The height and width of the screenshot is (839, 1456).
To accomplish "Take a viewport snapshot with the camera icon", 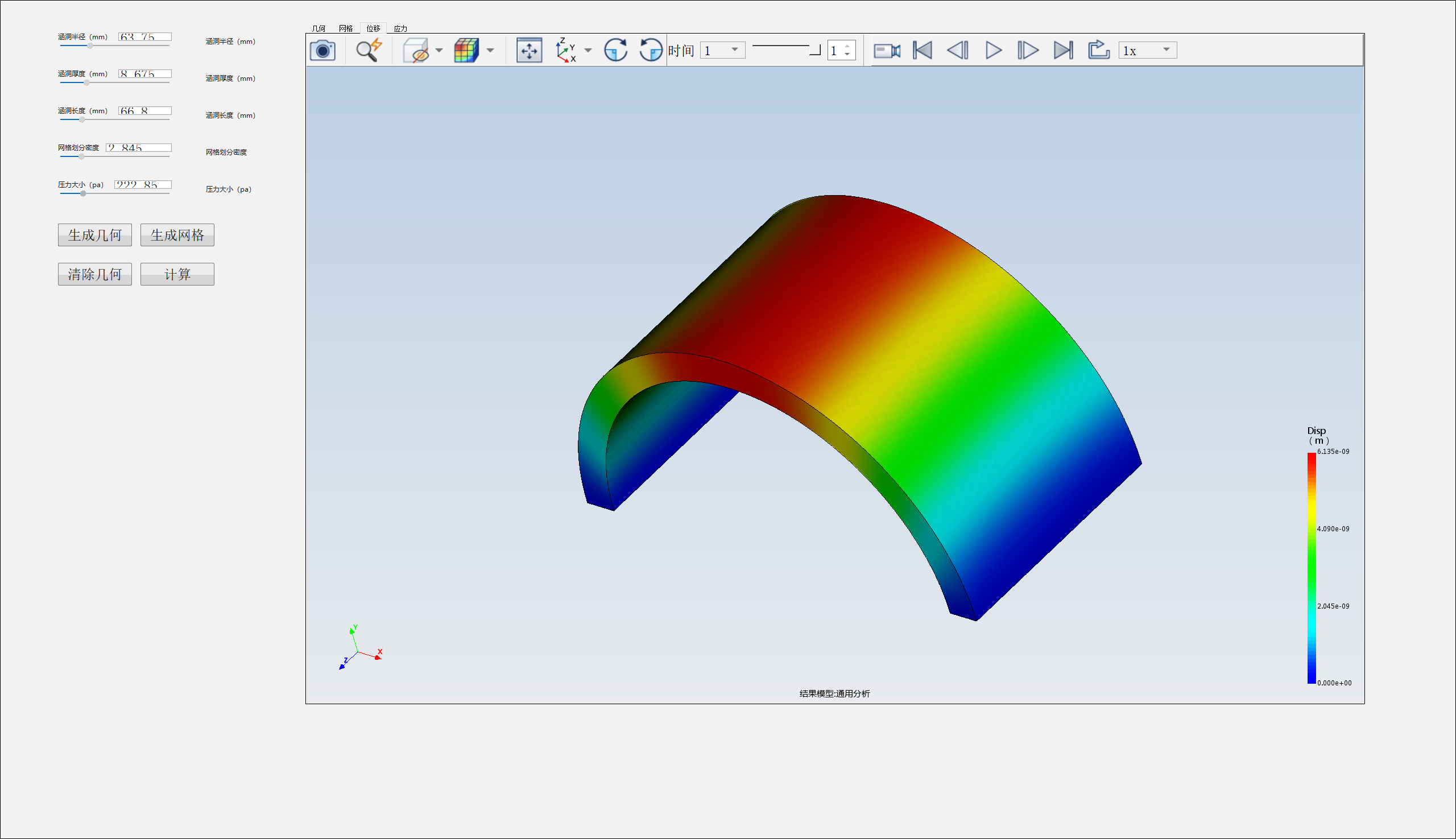I will [x=322, y=51].
